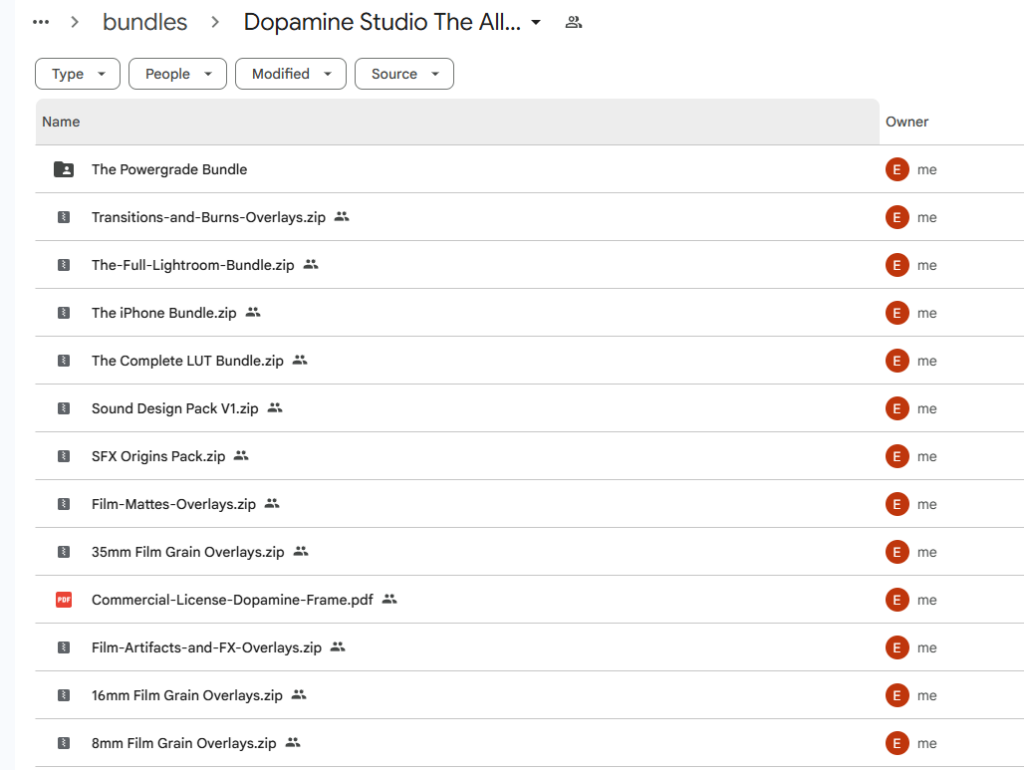Click owner avatar in SFX Origins Pack.zip row
The height and width of the screenshot is (770, 1024).
897,456
